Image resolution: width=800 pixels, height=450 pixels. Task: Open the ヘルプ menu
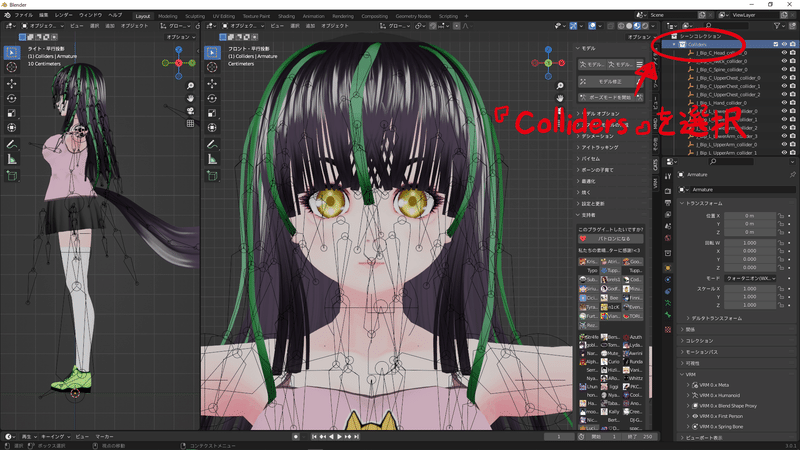point(115,15)
